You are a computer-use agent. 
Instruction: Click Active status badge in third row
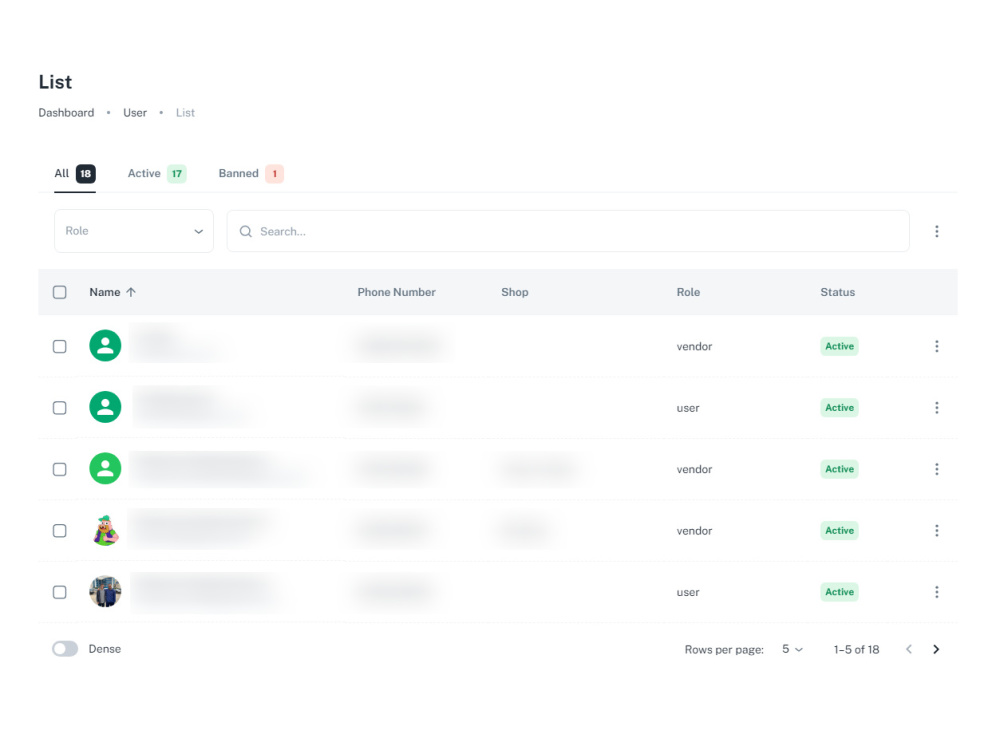click(x=839, y=469)
